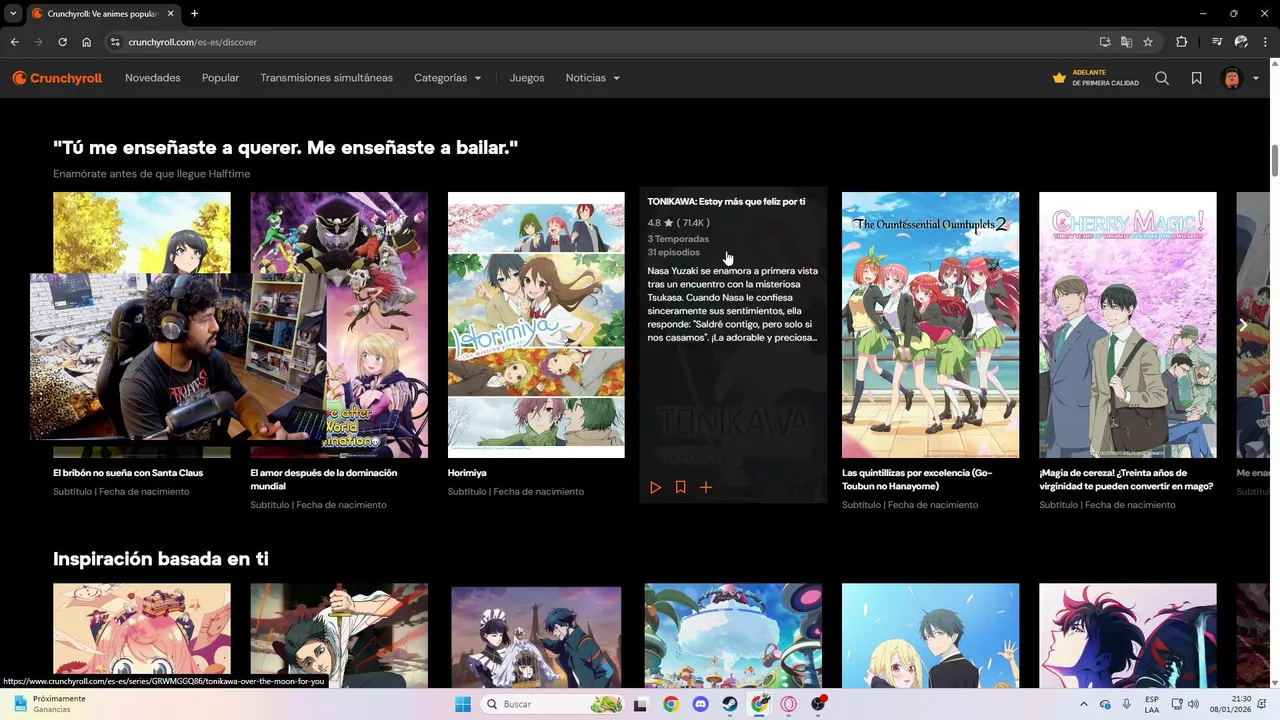Go to Transmisiones simultáneas
The width and height of the screenshot is (1280, 720).
(x=326, y=78)
